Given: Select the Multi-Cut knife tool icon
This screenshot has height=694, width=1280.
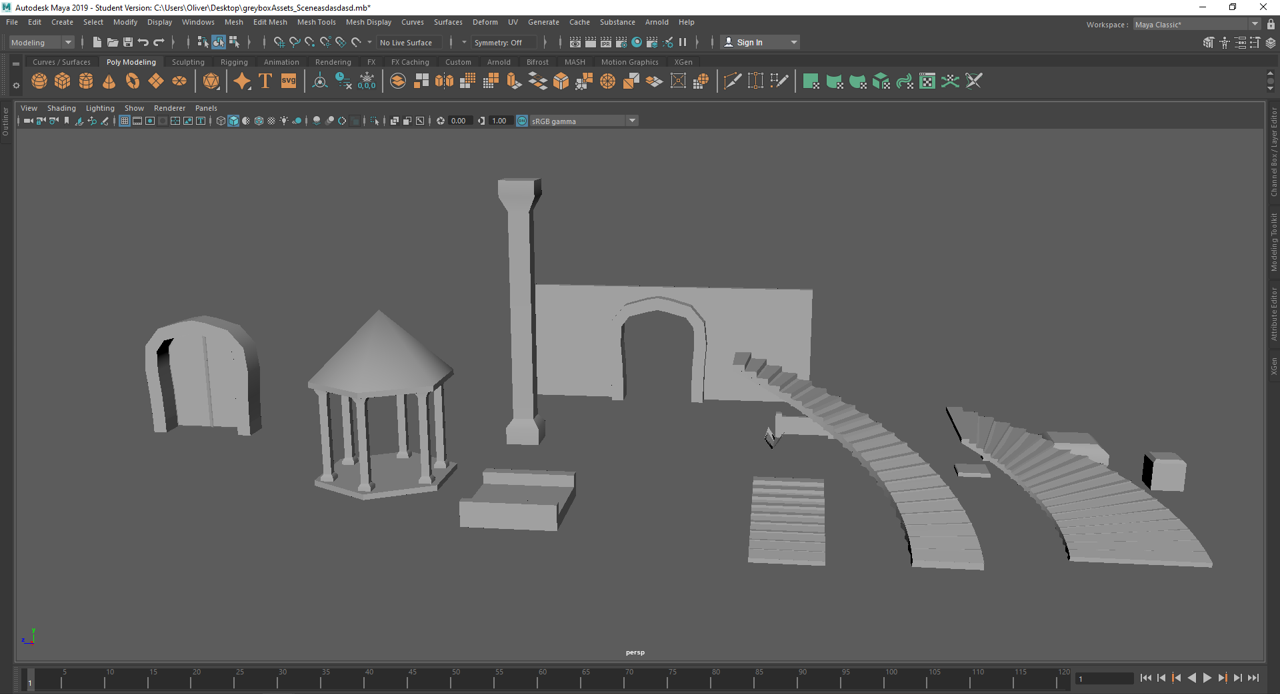Looking at the screenshot, I should [732, 81].
